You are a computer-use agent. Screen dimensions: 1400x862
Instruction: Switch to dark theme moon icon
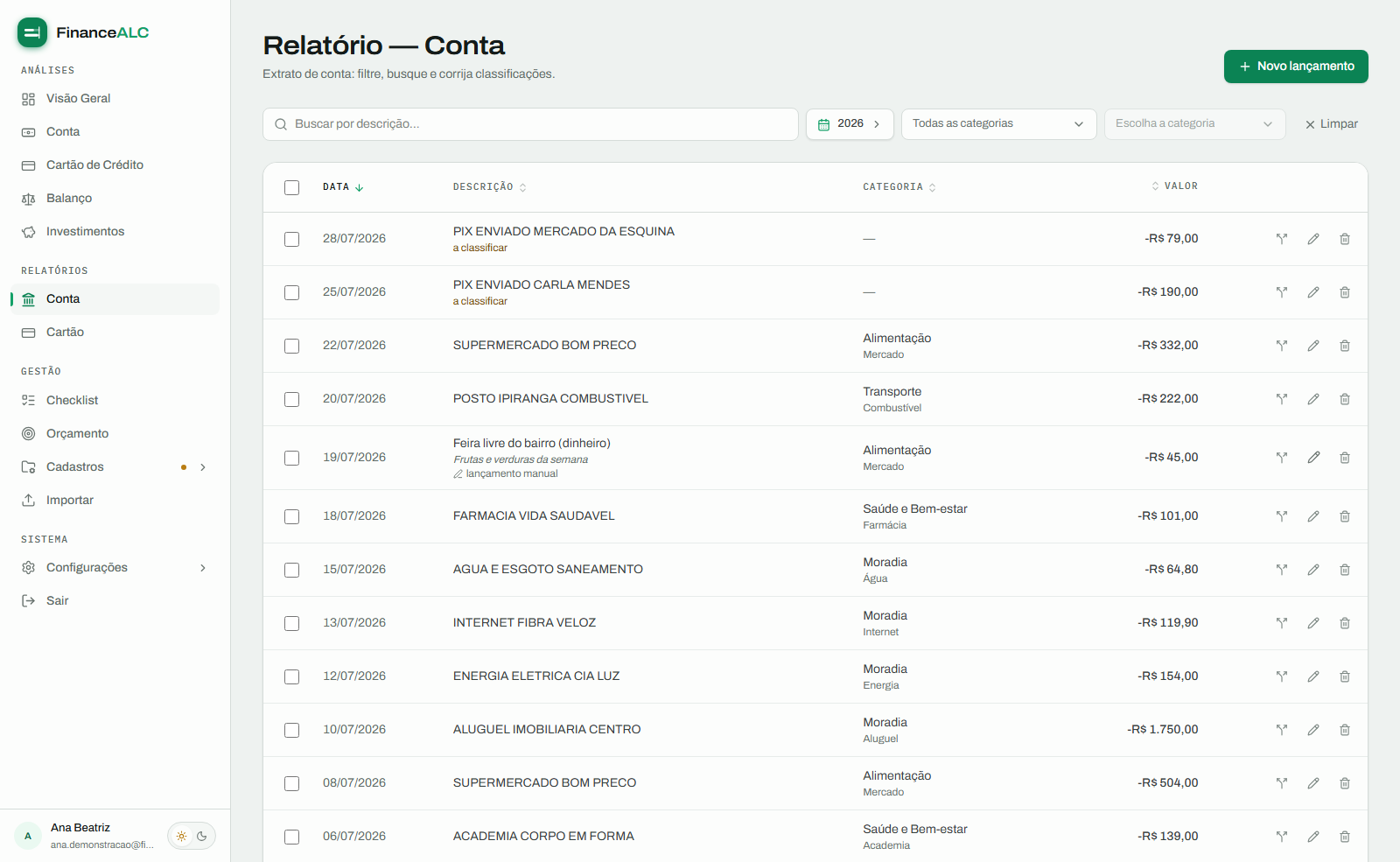[x=202, y=836]
